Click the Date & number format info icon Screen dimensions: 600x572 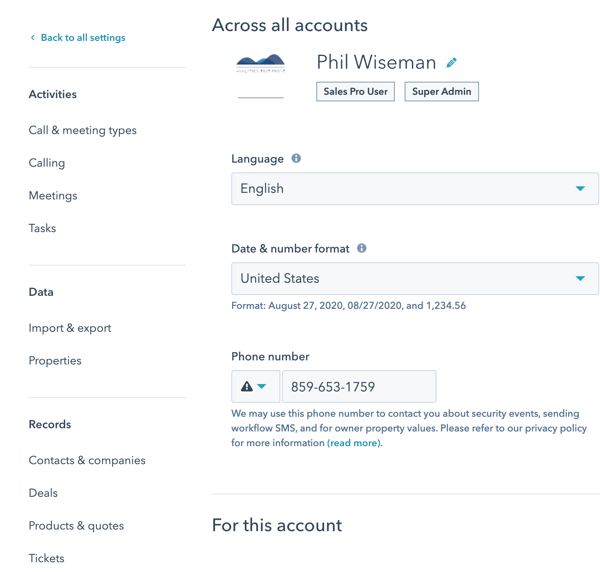362,248
